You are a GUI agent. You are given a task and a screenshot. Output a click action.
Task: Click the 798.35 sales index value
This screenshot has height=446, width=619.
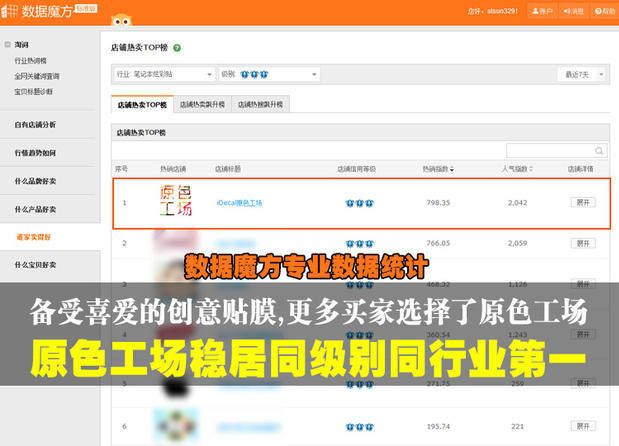(438, 203)
